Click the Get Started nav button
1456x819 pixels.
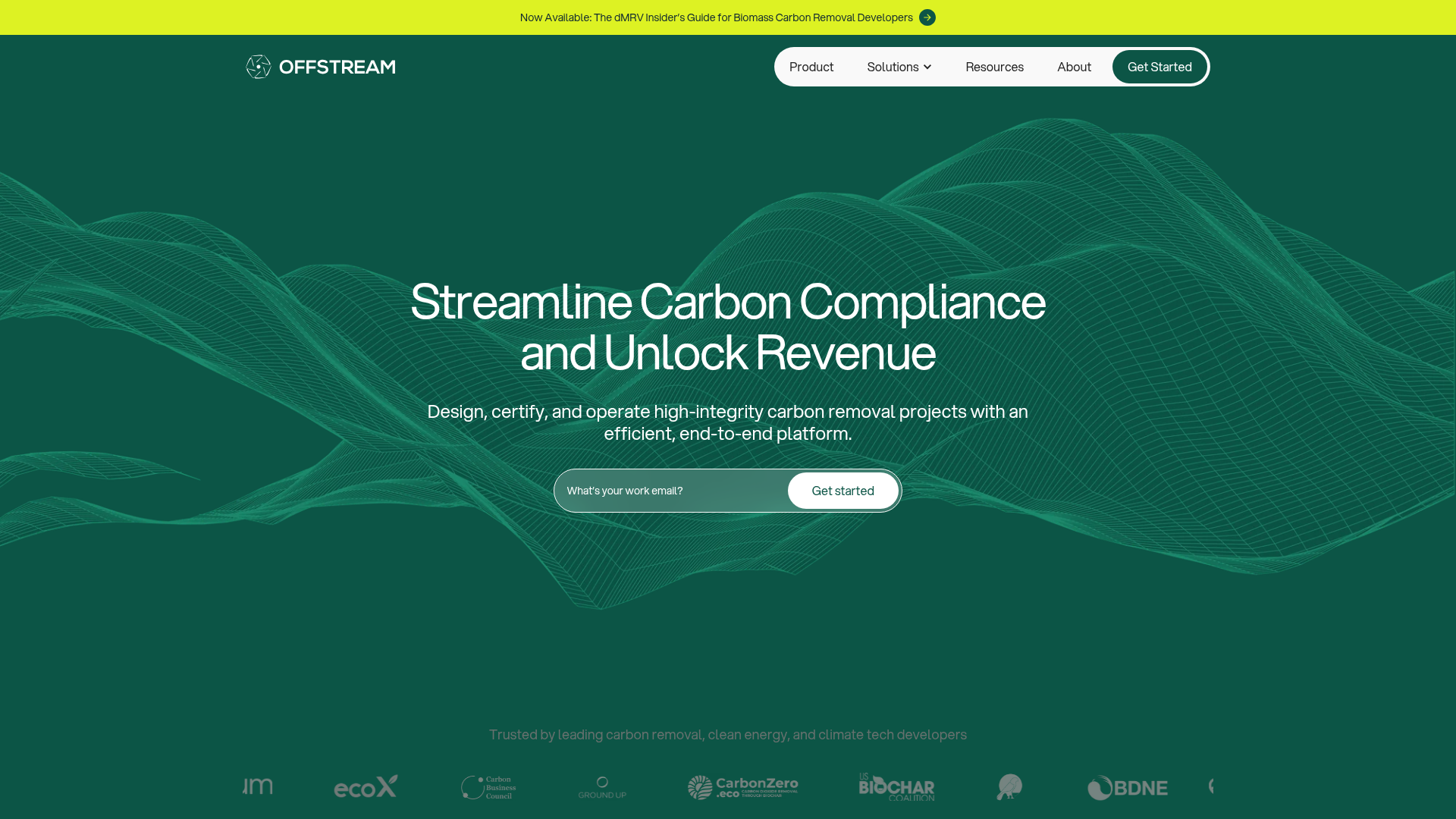point(1159,67)
